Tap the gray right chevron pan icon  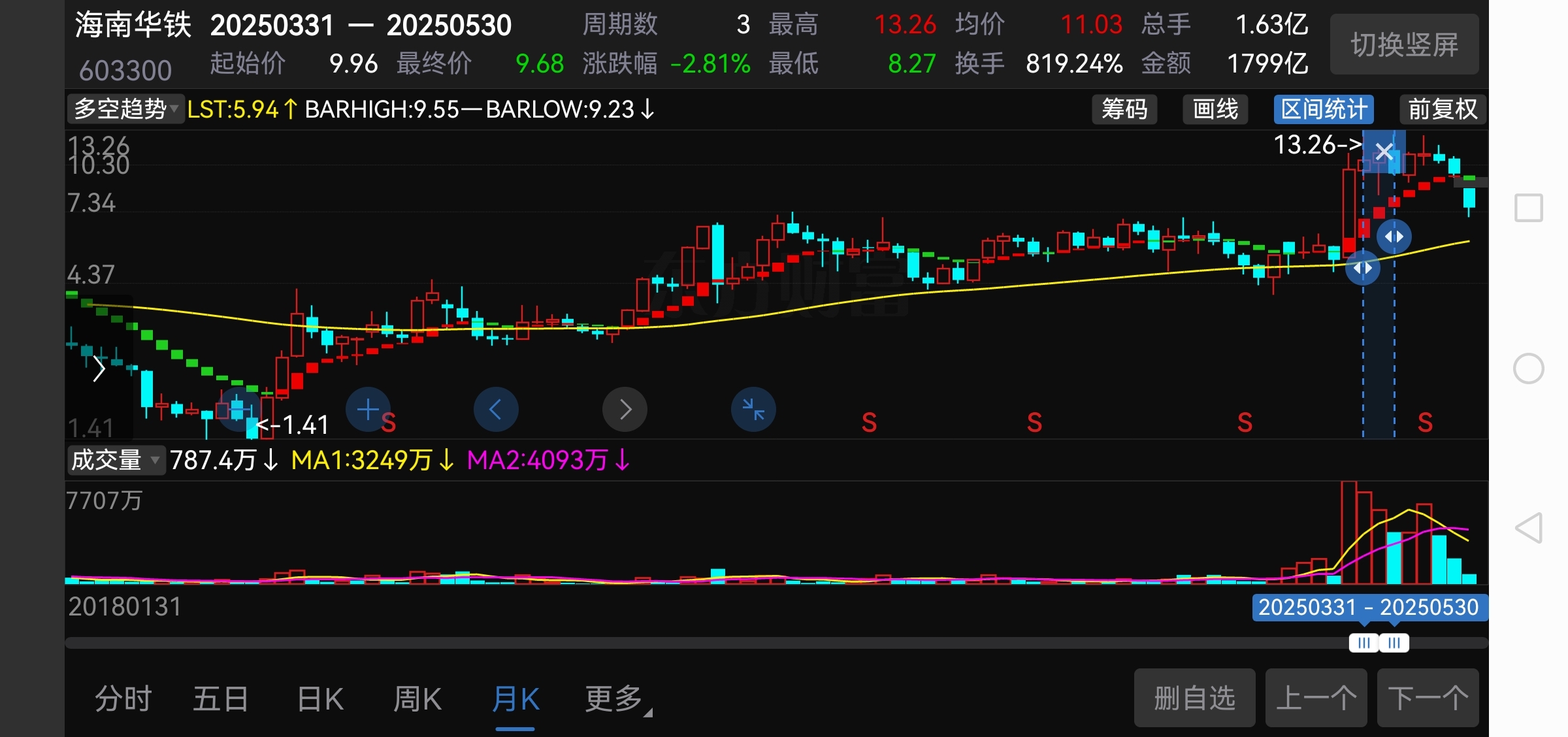(x=625, y=410)
